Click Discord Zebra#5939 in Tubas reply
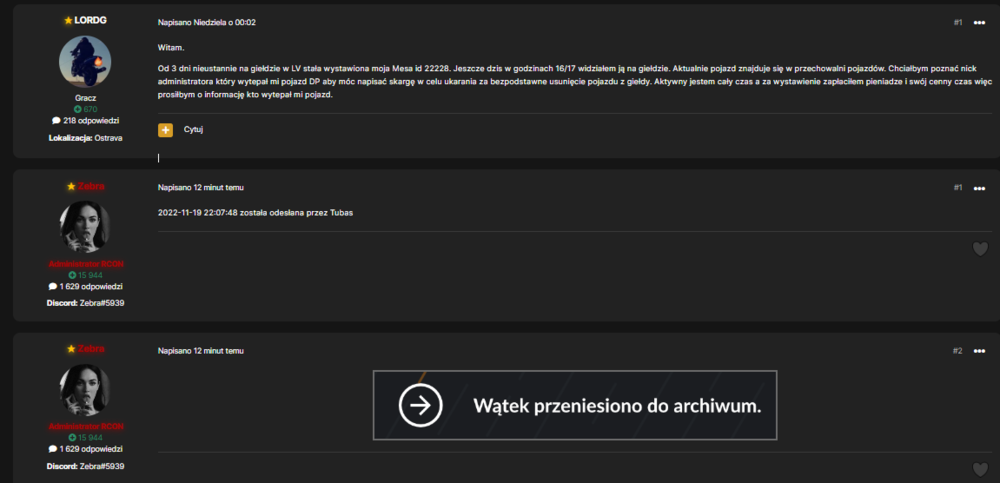This screenshot has width=1000, height=483. tap(85, 303)
